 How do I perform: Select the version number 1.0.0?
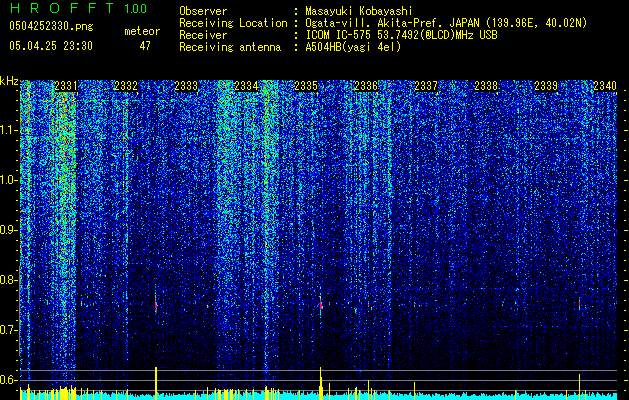pos(135,8)
